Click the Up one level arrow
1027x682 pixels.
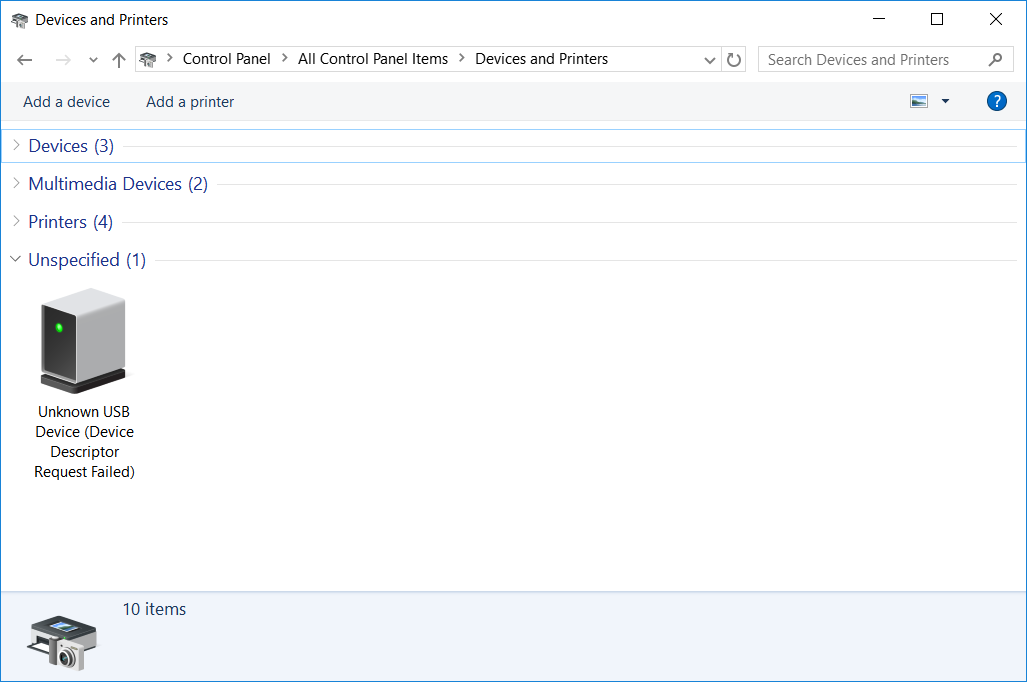coord(119,60)
